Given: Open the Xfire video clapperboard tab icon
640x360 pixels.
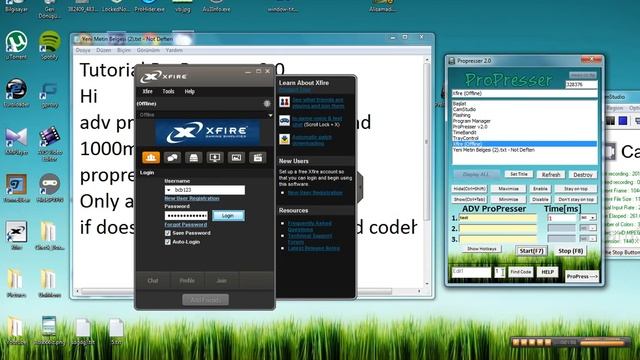Looking at the screenshot, I should pos(258,158).
